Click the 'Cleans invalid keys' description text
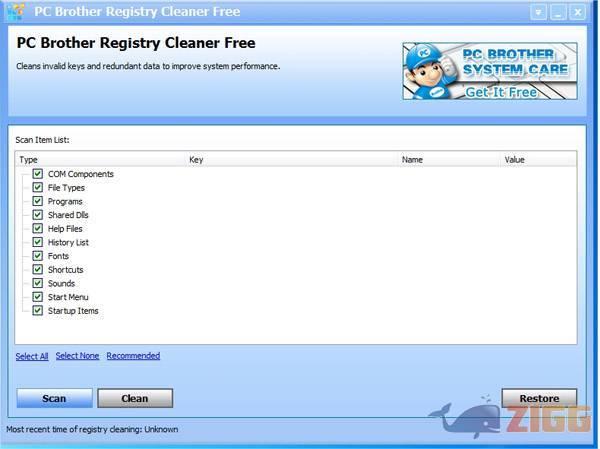600x449 pixels. 148,66
